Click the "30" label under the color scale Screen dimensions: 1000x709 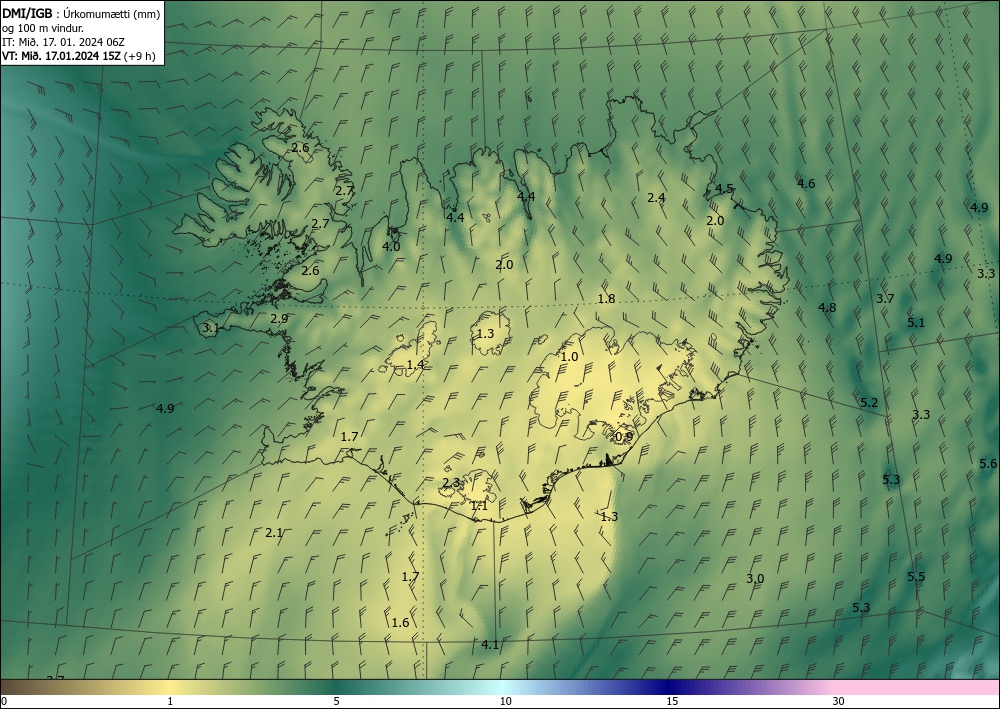click(839, 702)
